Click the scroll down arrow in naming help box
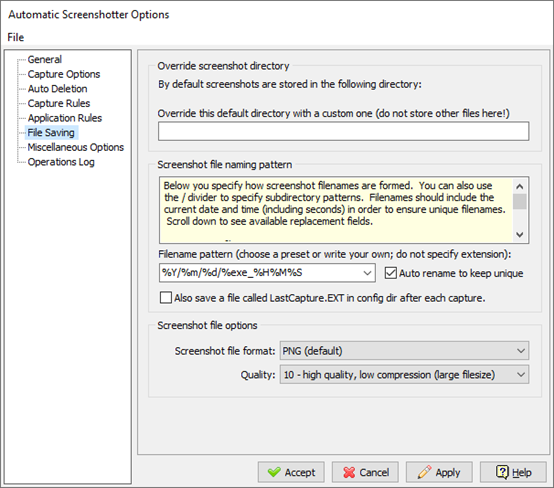This screenshot has height=488, width=554. point(520,234)
